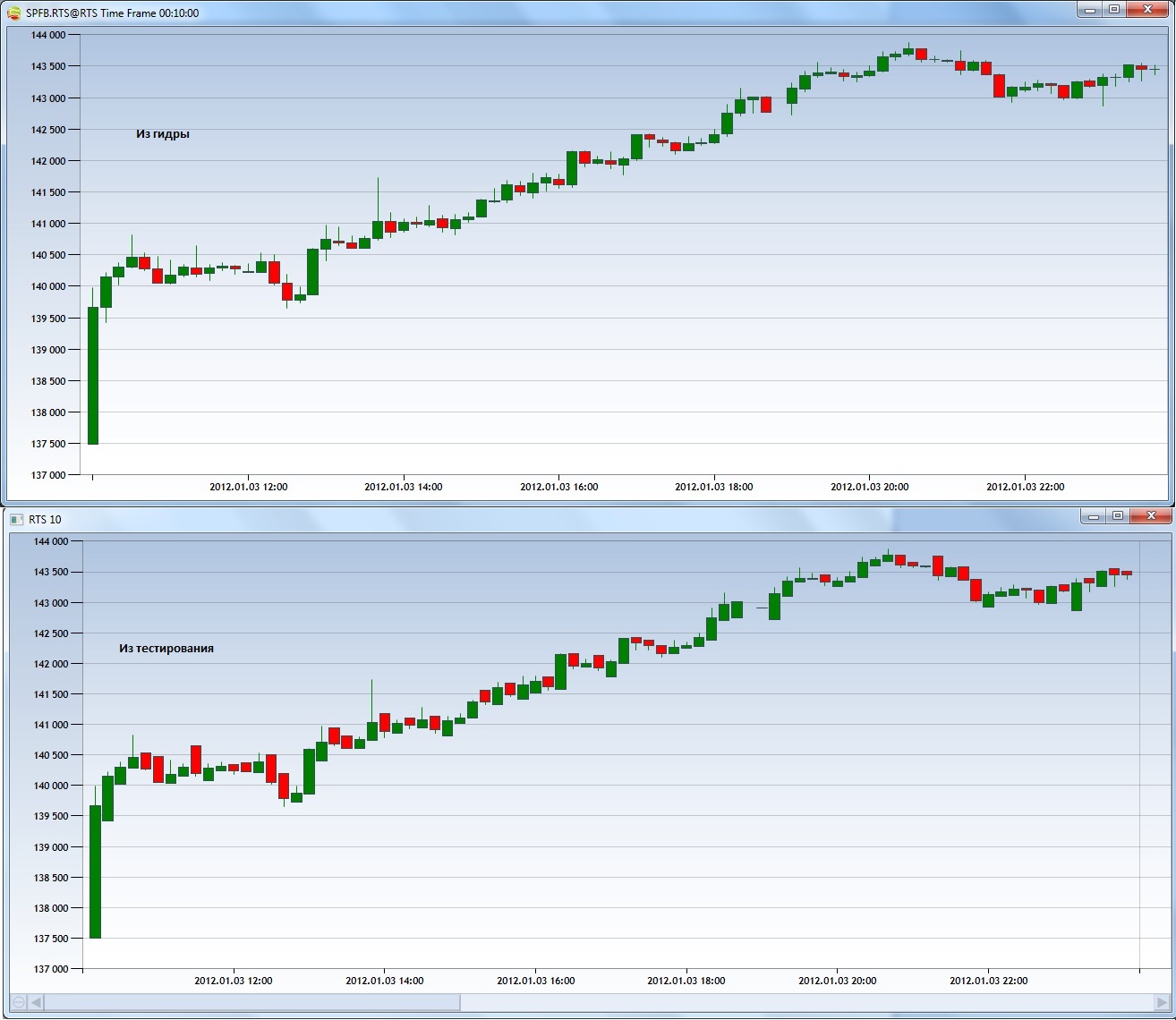Screen dimensions: 1176x1020
Task: Click '2012.01.03 22:00' on top chart axis
Action: coord(1026,487)
